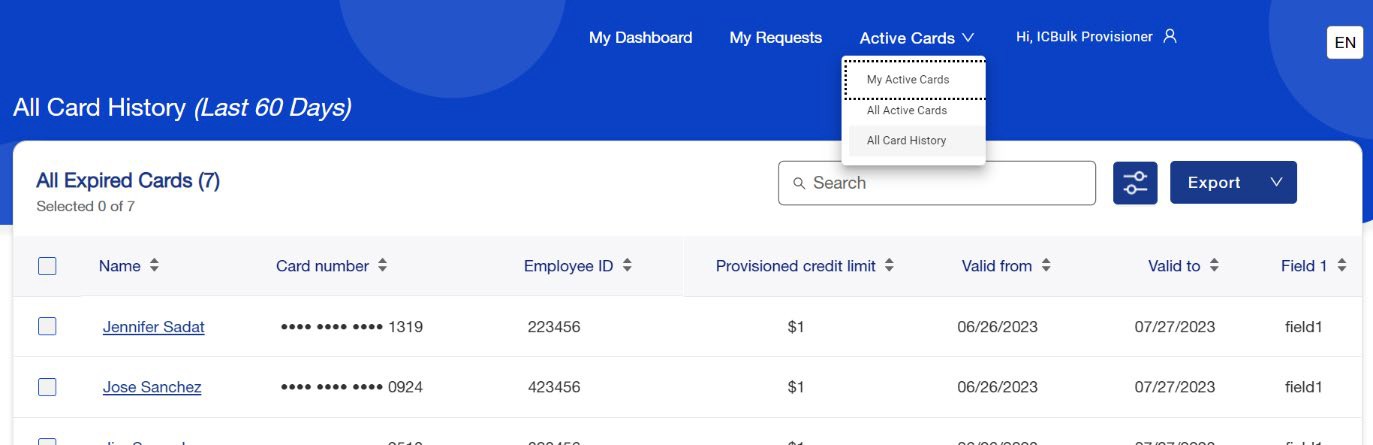Go to My Requests page
This screenshot has width=1373, height=445.
pos(775,38)
